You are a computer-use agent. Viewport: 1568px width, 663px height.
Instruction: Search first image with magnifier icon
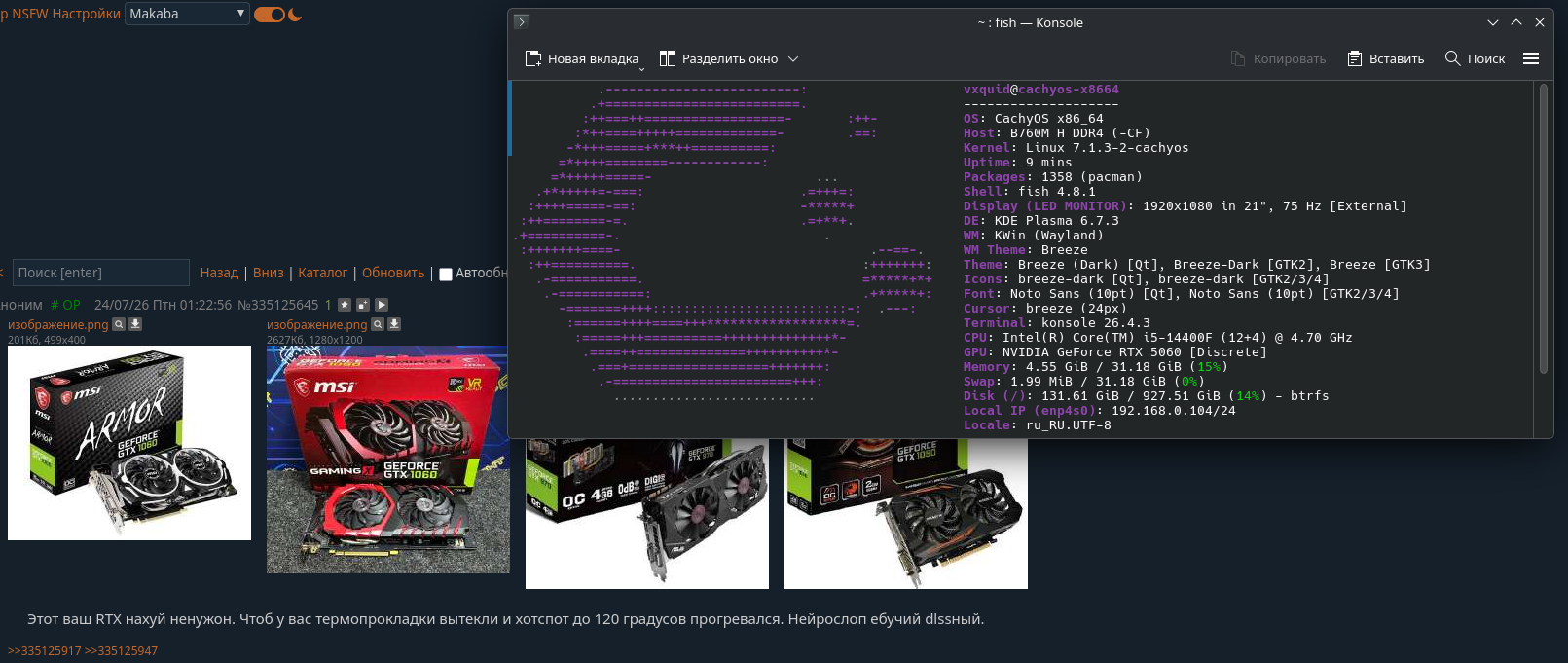point(119,324)
